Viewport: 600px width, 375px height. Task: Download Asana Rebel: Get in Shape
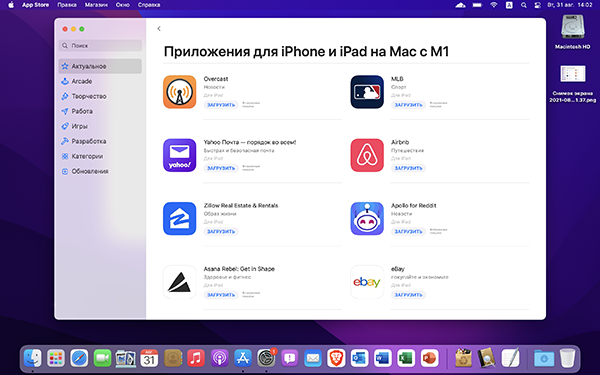tap(221, 295)
